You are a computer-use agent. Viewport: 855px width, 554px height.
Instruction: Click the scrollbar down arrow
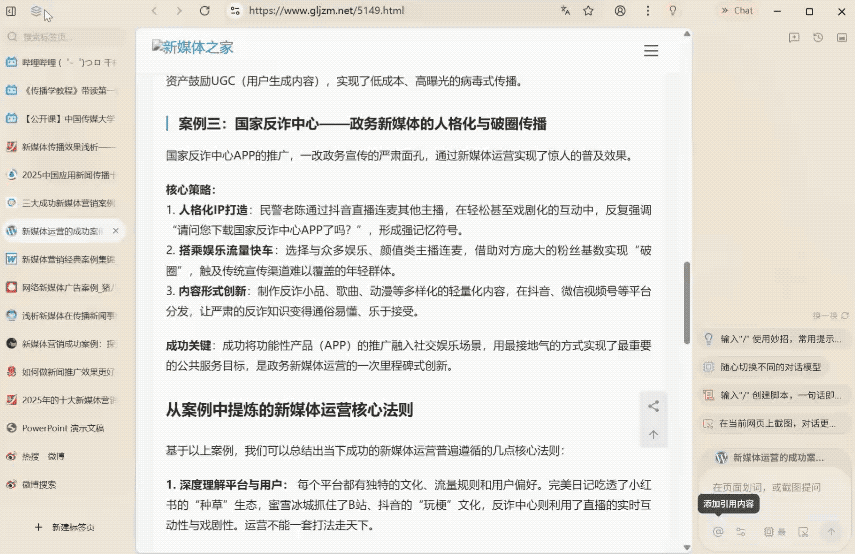click(687, 547)
